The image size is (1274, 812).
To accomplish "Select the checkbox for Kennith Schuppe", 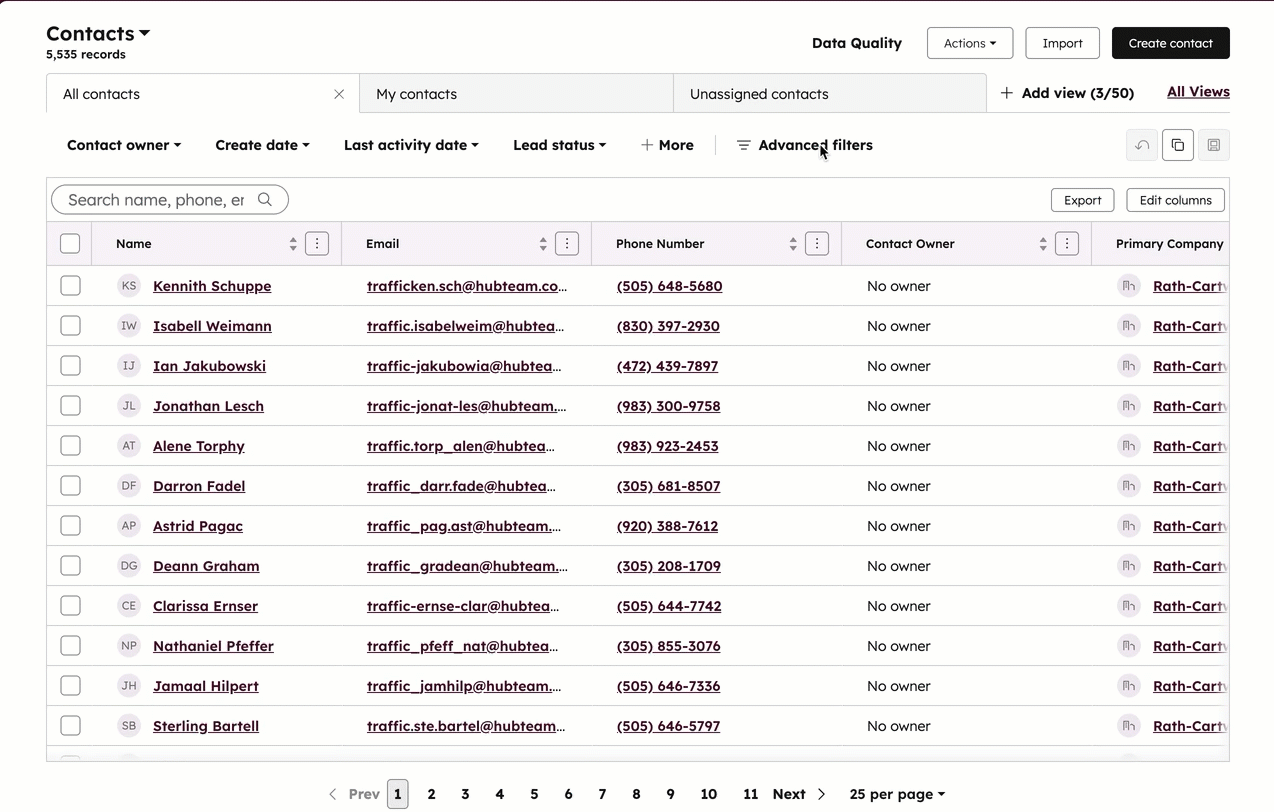I will [70, 286].
